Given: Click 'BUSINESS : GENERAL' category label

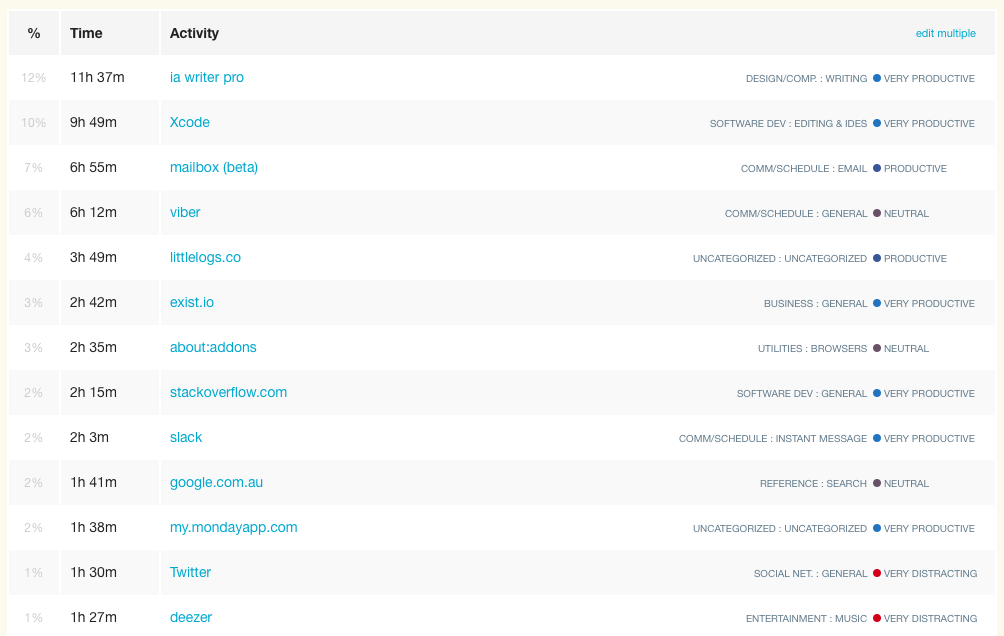Looking at the screenshot, I should point(815,304).
